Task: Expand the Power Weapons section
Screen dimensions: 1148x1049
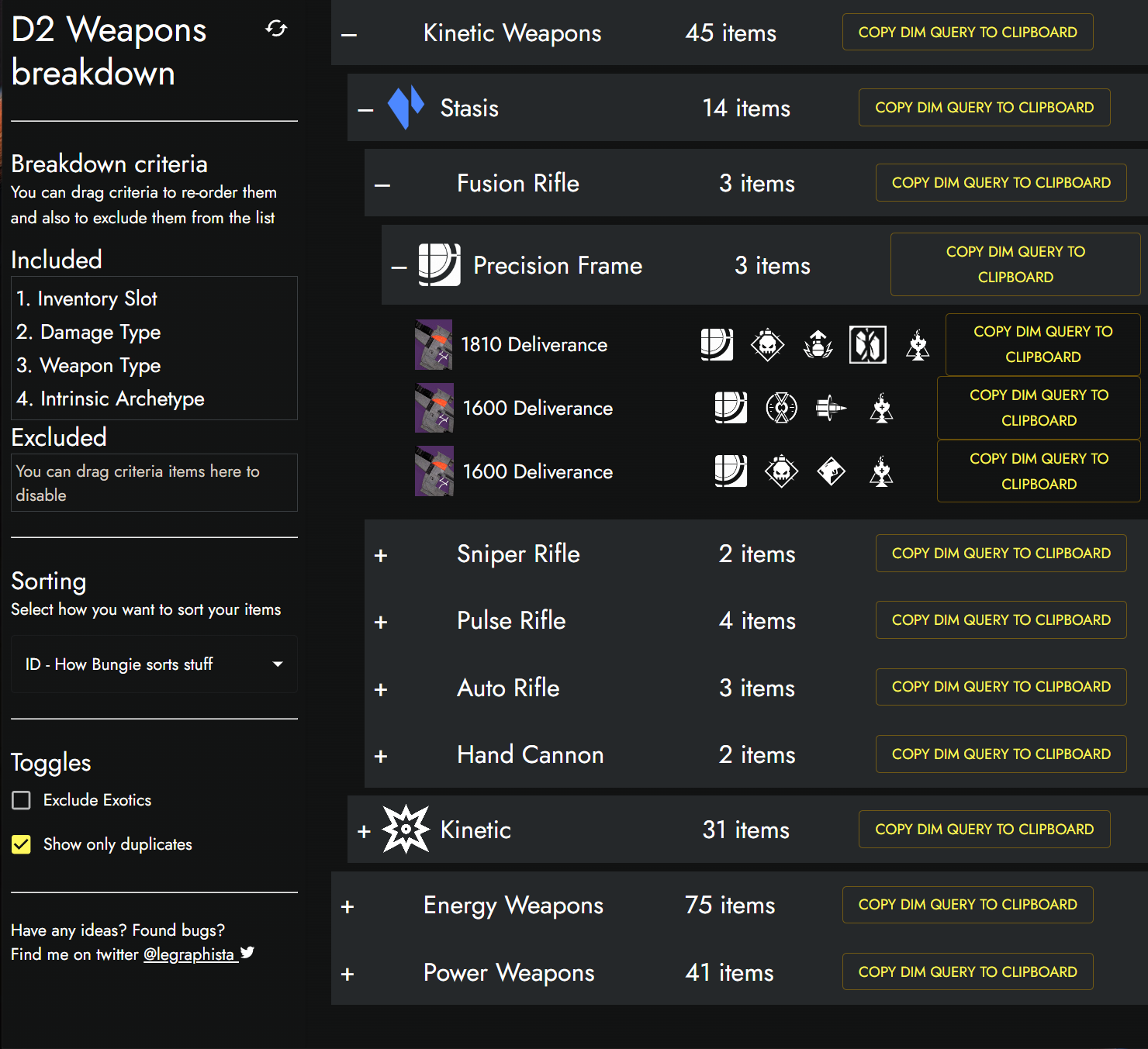Action: click(x=347, y=974)
